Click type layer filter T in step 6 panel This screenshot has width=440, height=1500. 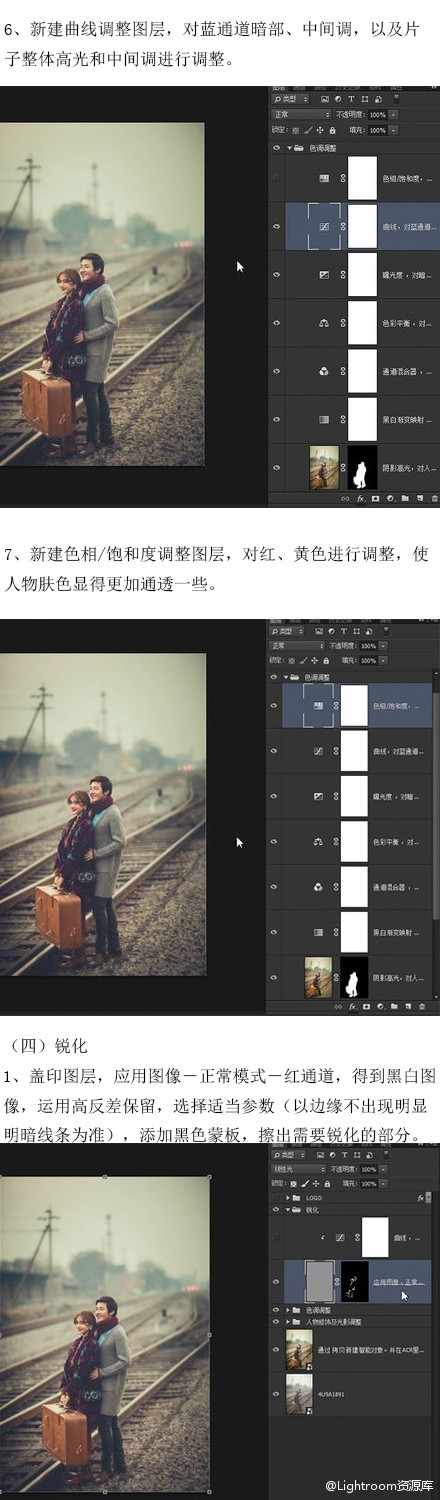tap(351, 99)
